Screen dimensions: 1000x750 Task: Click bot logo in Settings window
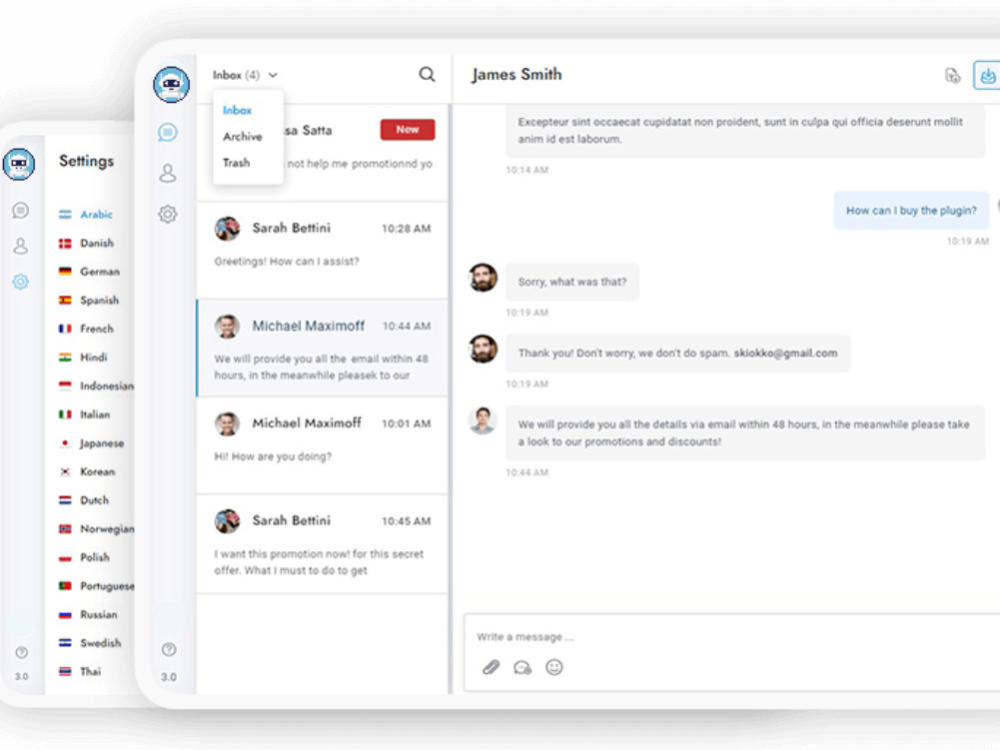(18, 164)
